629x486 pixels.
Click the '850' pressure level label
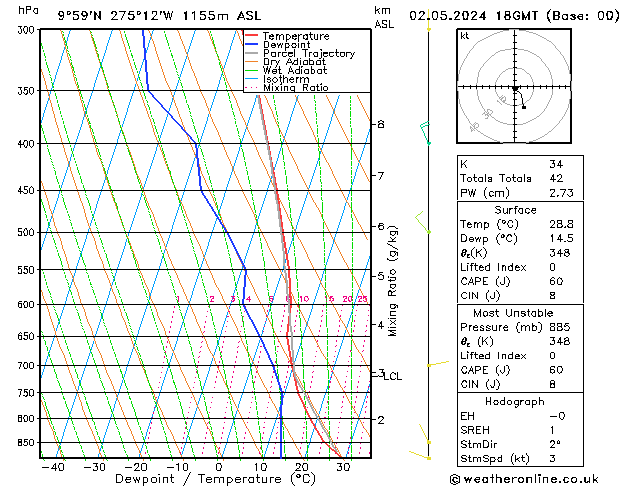[28, 443]
